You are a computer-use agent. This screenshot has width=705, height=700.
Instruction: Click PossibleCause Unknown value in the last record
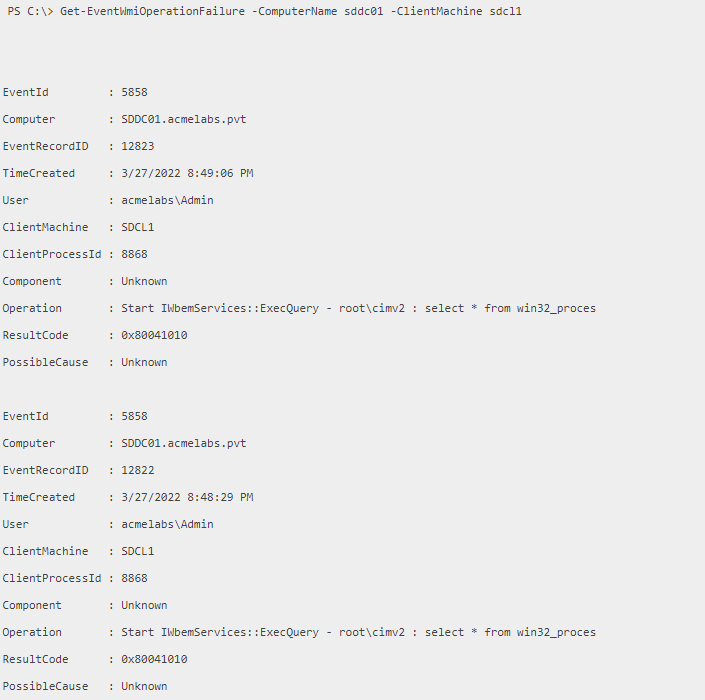pos(144,686)
